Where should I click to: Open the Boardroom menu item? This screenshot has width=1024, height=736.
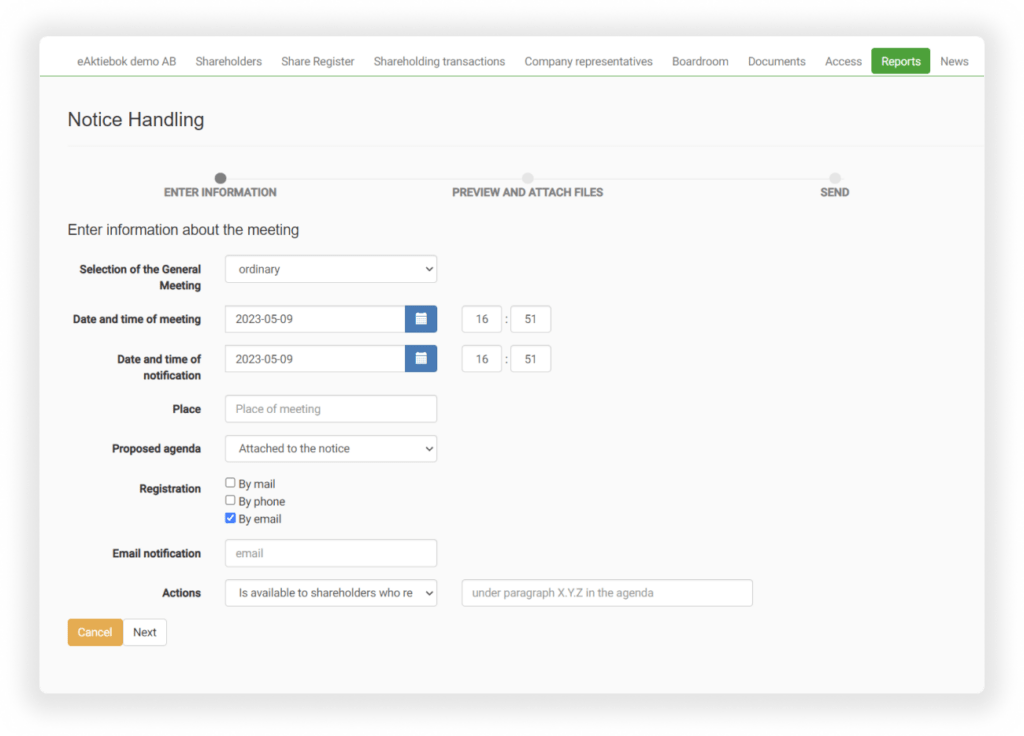(x=700, y=61)
